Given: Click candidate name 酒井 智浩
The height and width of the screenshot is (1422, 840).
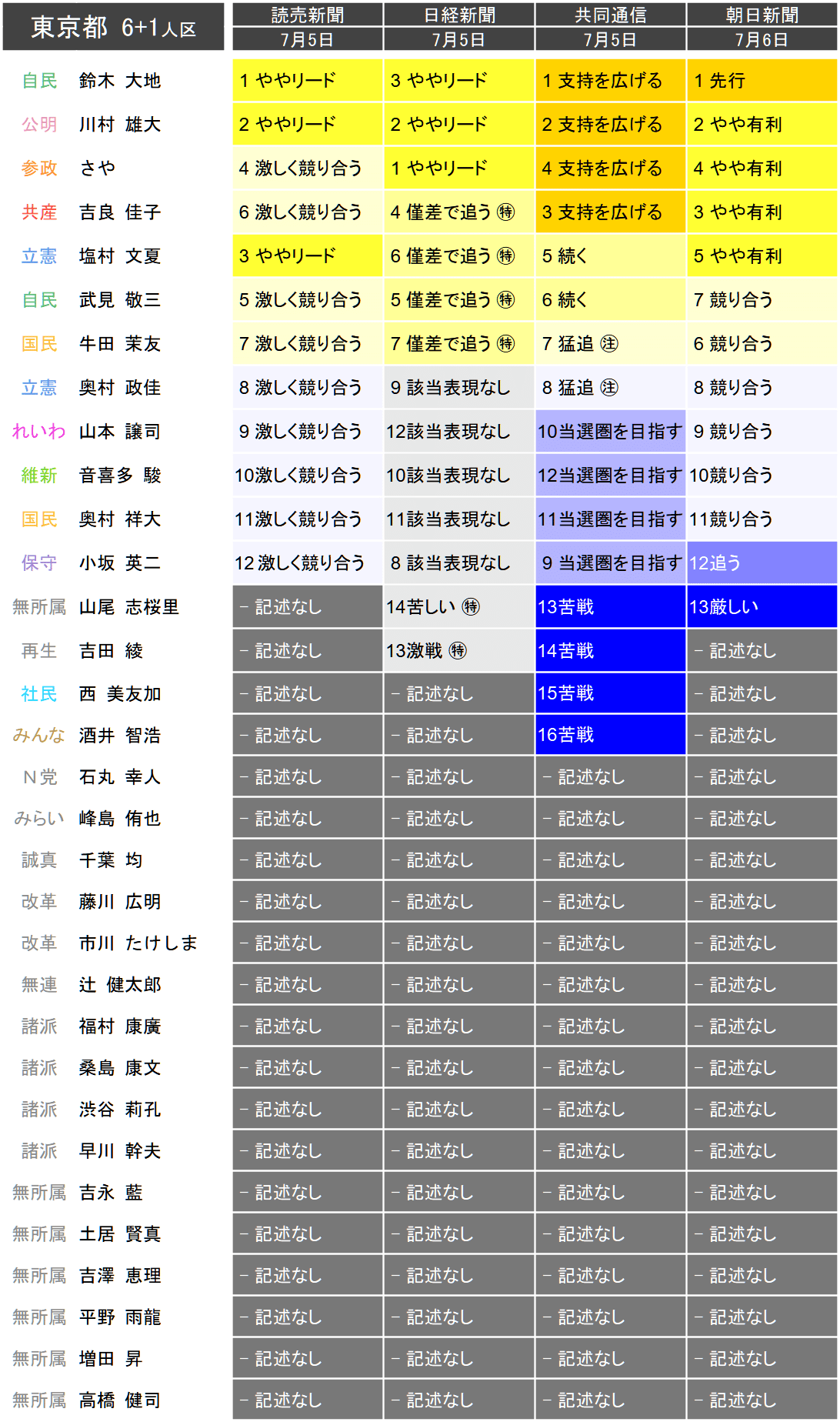Looking at the screenshot, I should click(120, 736).
